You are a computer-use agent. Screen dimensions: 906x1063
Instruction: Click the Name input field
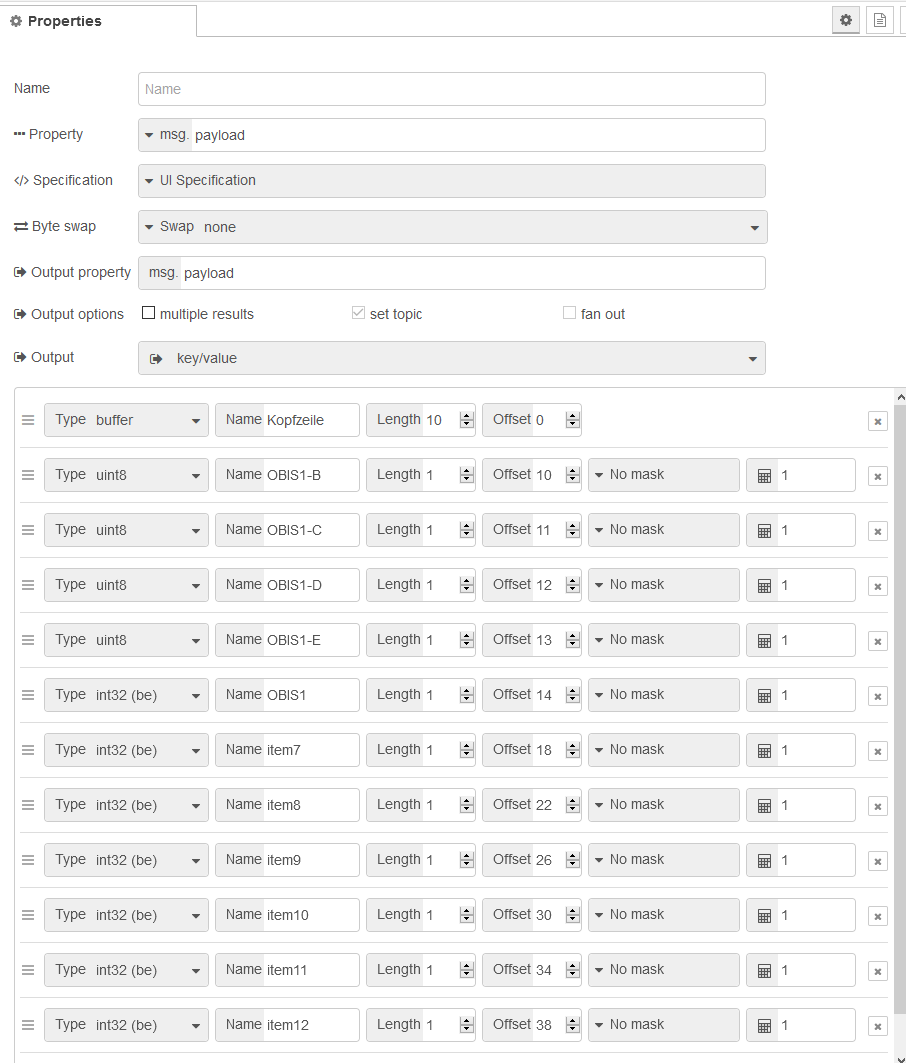tap(452, 89)
